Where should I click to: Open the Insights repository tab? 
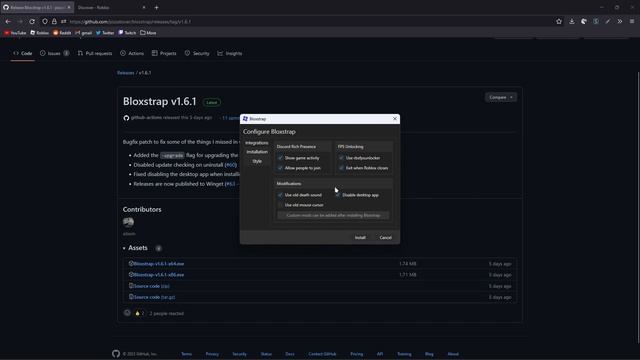[230, 53]
